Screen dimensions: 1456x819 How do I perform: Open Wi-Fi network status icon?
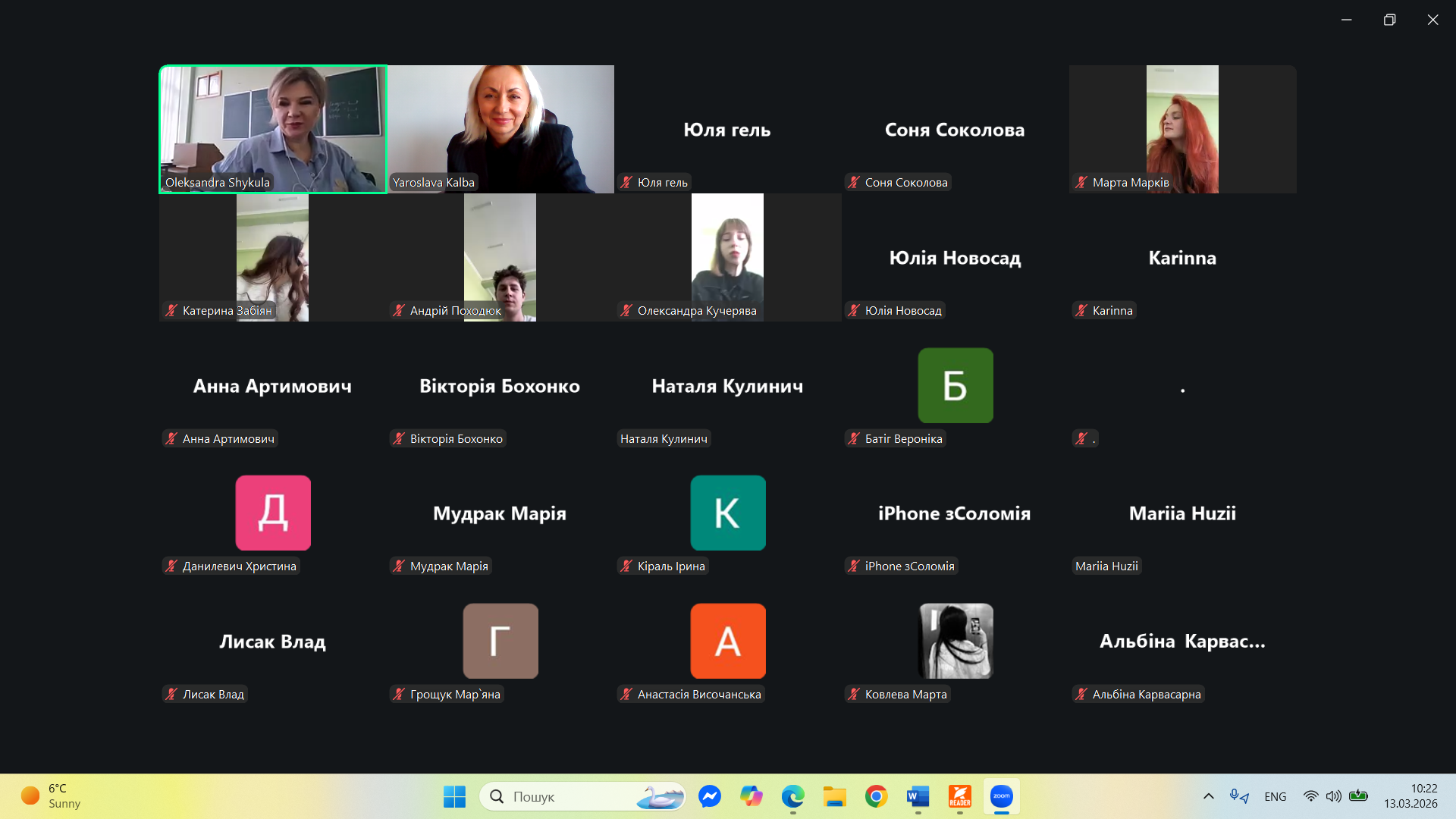1310,796
